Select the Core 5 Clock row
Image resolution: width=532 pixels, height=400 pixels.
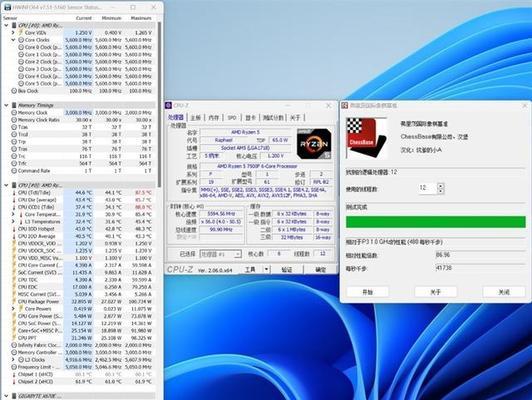(85, 83)
